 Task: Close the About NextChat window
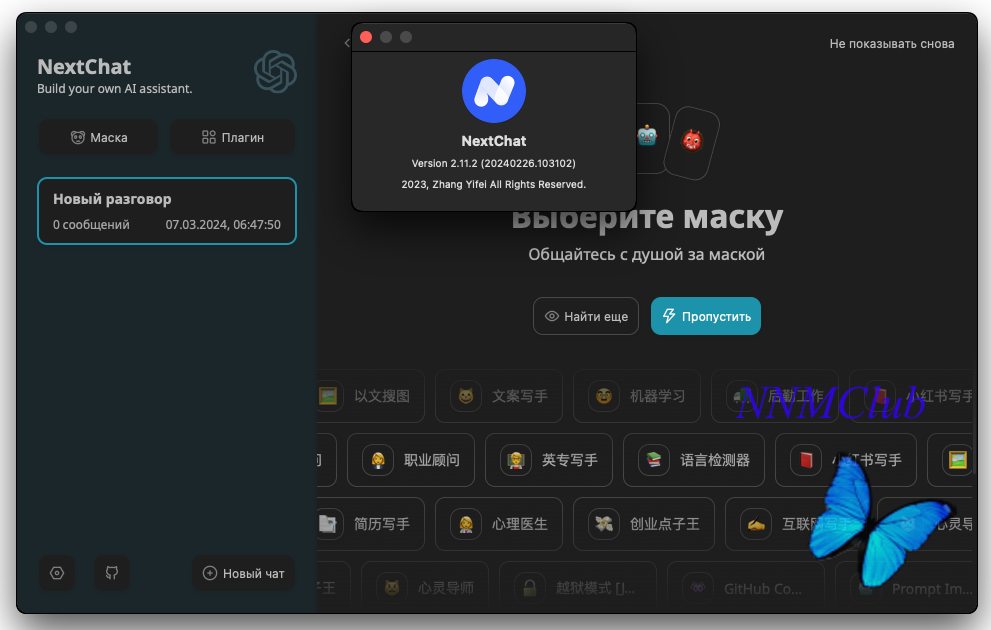(x=366, y=37)
